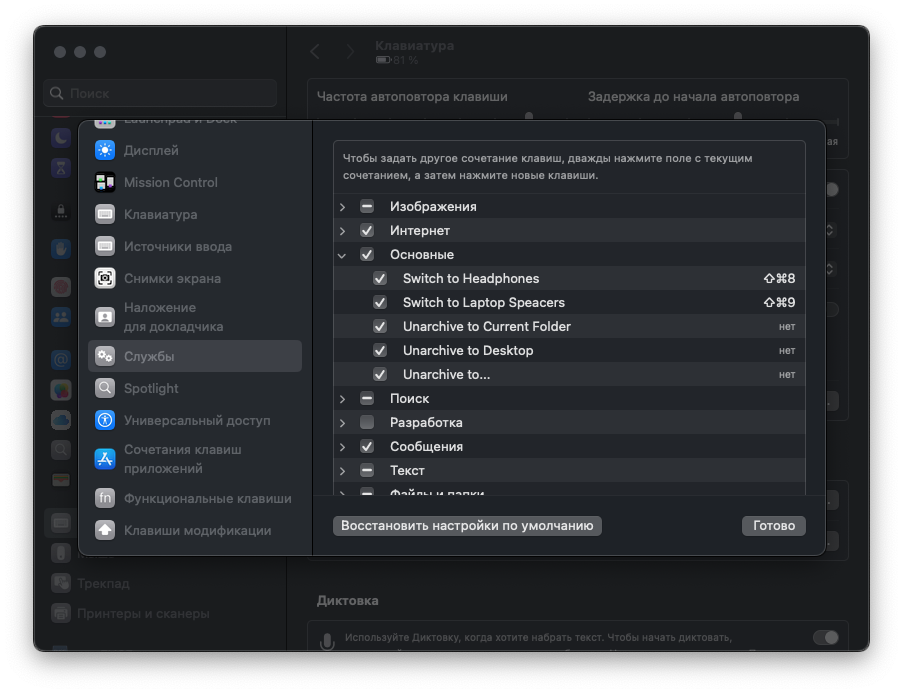
Task: Click the App Shortcuts icon
Action: tap(105, 459)
